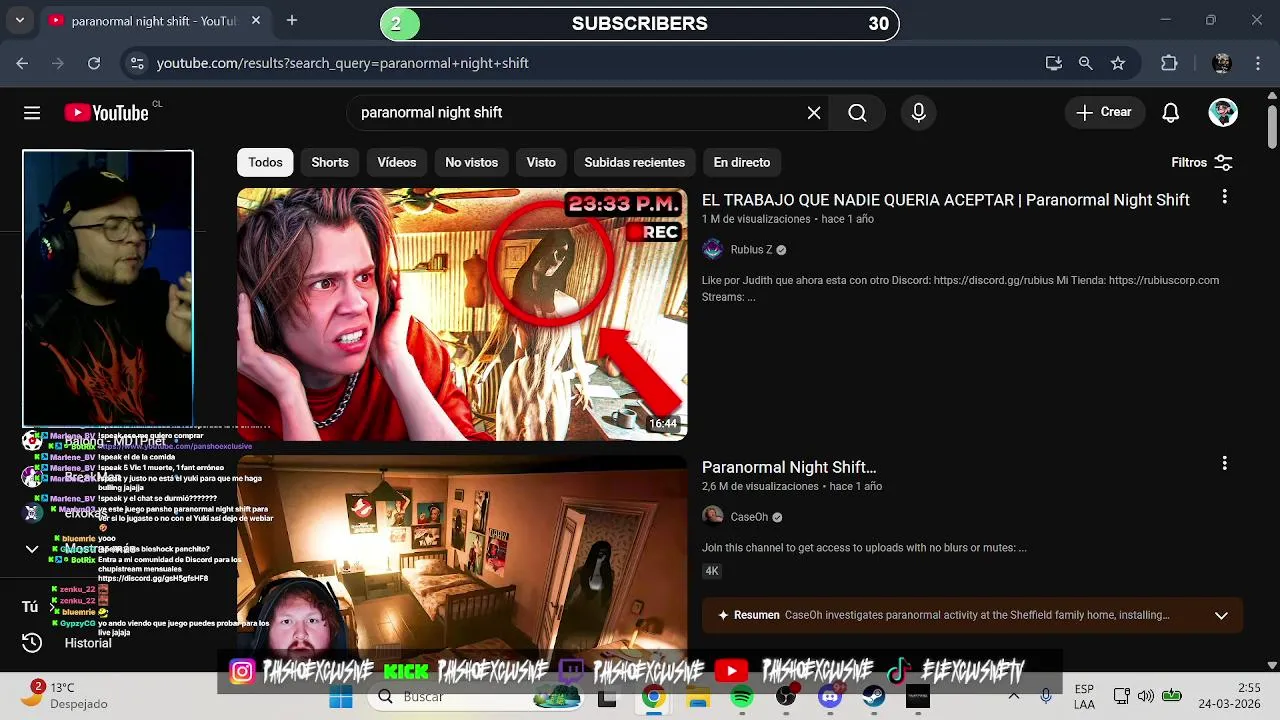Open the YouTube account avatar menu
The image size is (1280, 720).
pos(1223,112)
